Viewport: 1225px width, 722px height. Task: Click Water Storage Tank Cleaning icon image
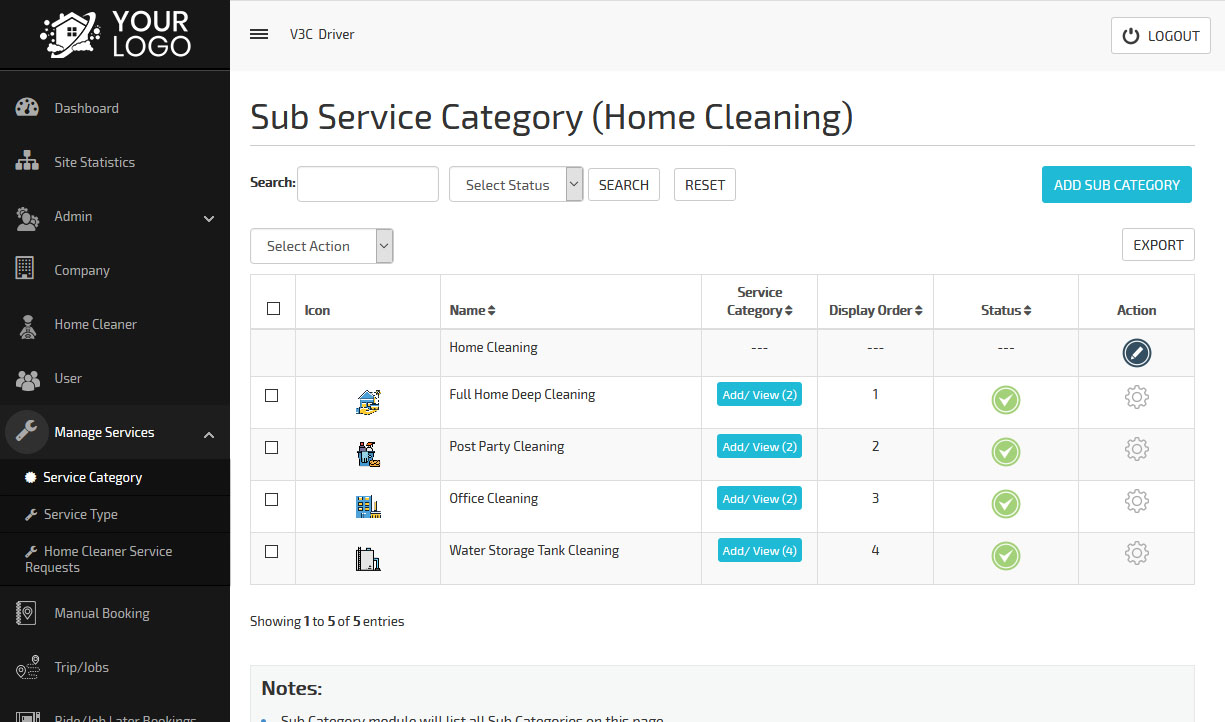coord(368,558)
